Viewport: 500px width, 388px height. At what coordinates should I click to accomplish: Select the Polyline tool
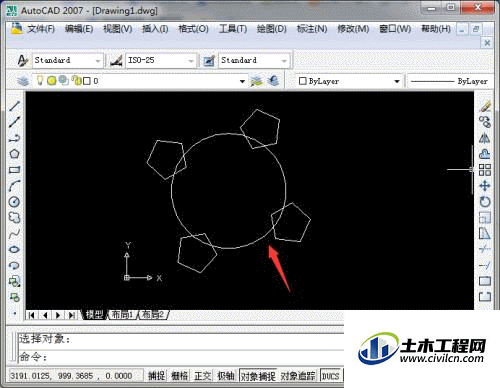tap(14, 138)
